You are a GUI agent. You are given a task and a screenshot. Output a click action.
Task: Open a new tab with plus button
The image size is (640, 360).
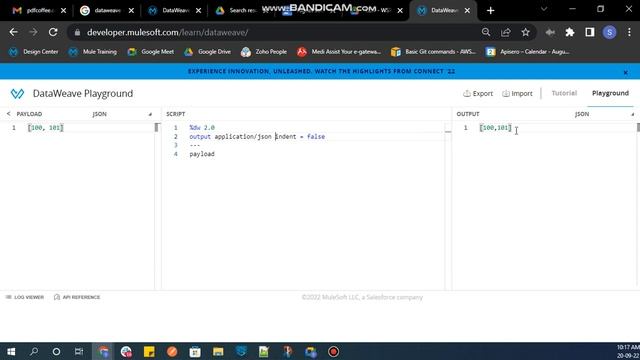coord(491,11)
